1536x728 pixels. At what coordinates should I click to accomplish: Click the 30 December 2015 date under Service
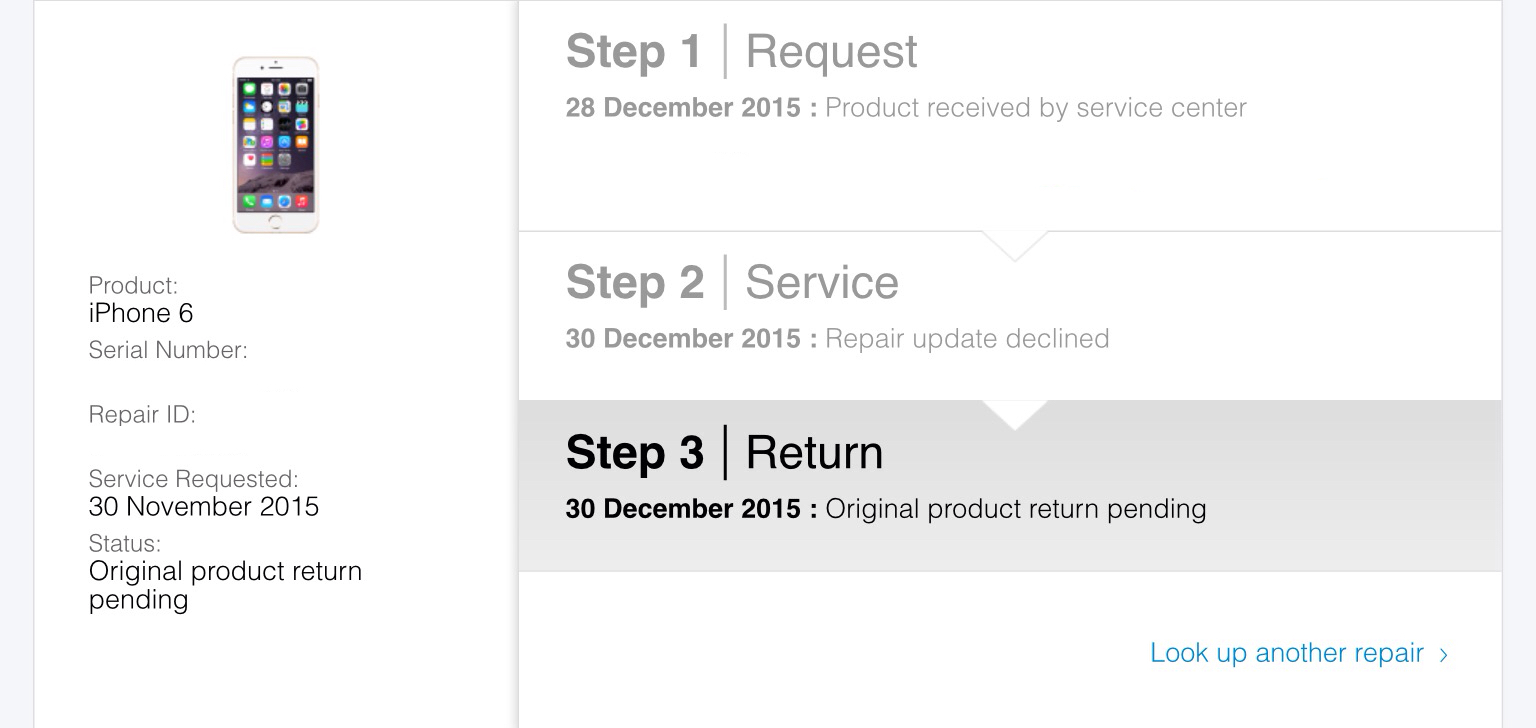point(683,338)
